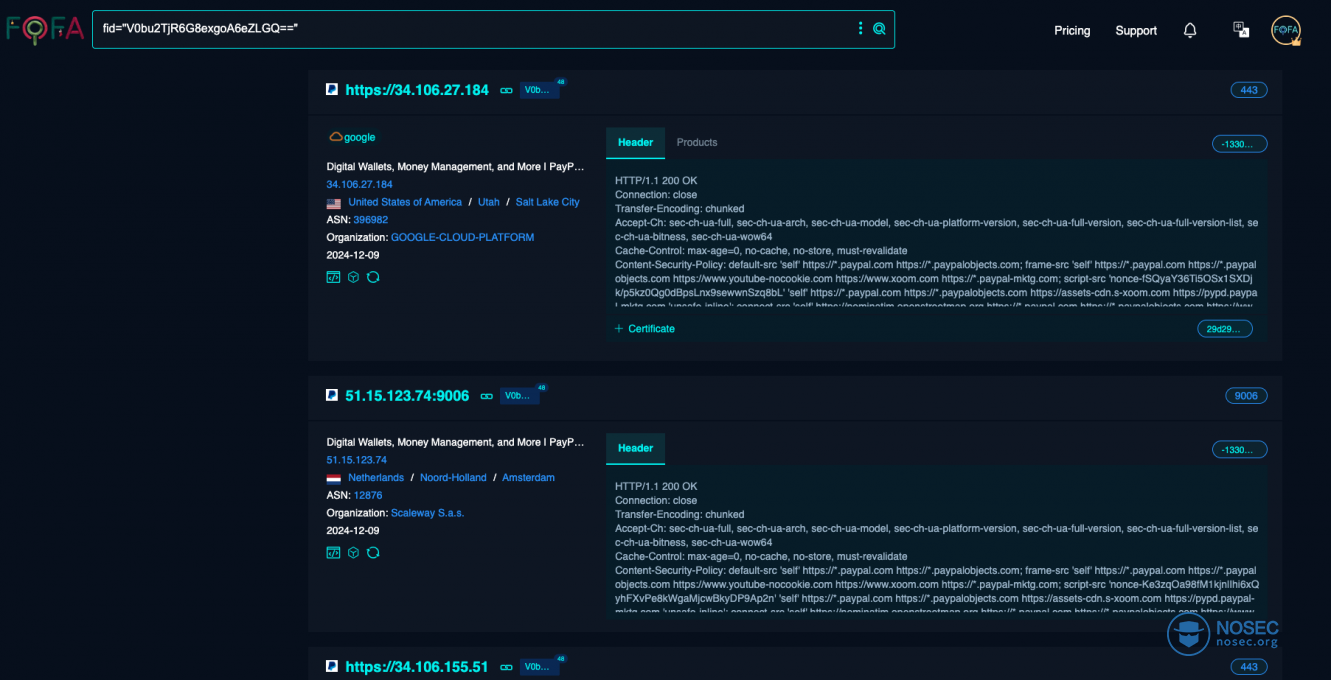Click the chain link icon next to https://34.106.27.184
Image resolution: width=1331 pixels, height=680 pixels.
tap(506, 90)
